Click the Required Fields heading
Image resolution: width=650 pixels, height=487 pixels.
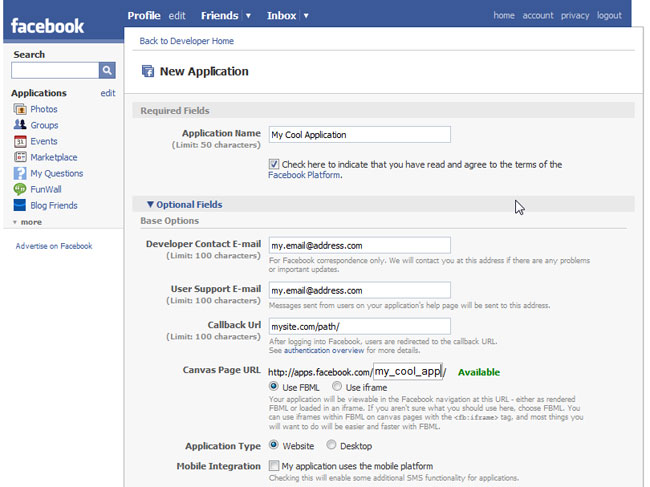tap(175, 111)
